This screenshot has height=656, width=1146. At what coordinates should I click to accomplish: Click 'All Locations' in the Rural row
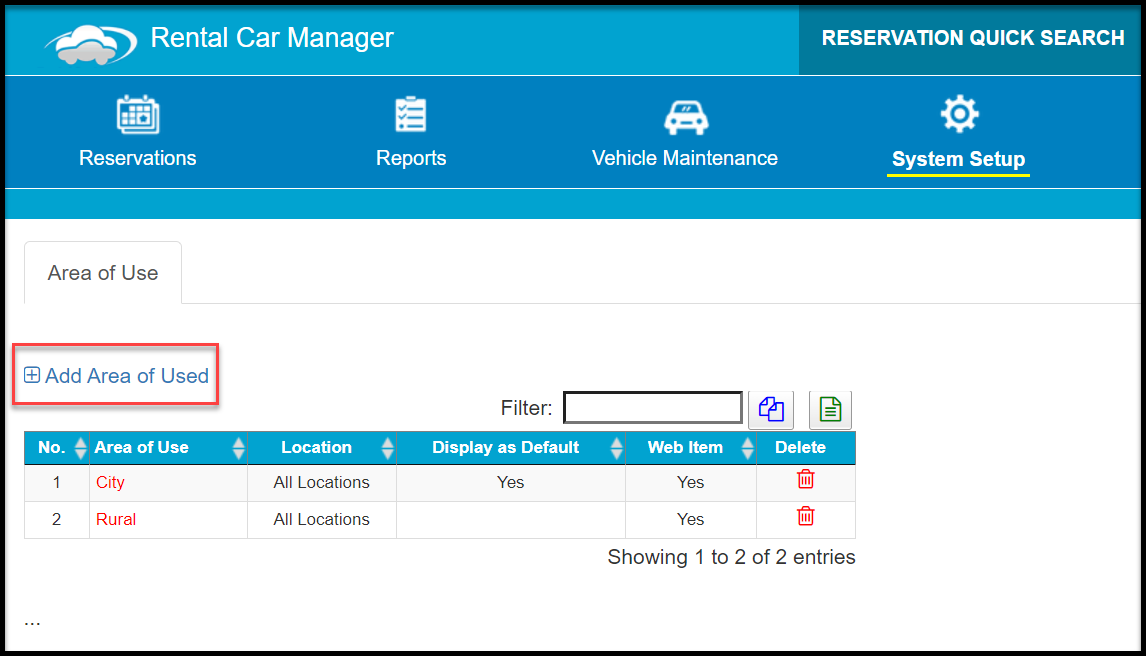point(322,519)
